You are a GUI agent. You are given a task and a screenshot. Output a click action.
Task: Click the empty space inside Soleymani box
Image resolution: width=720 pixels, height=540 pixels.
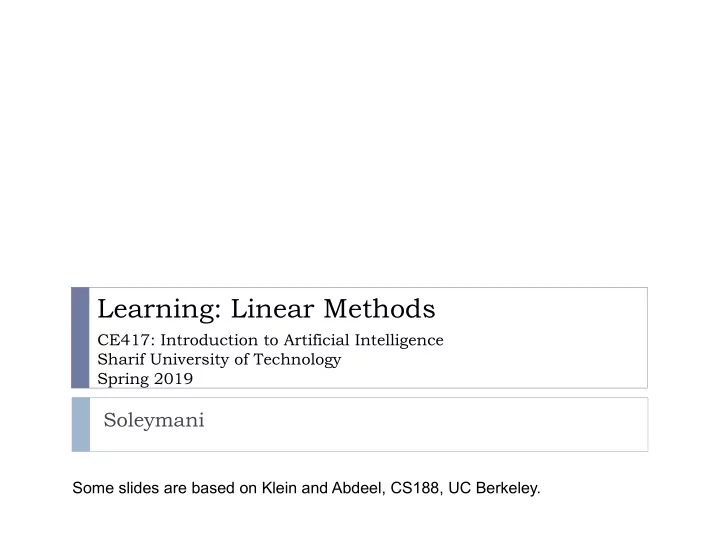413,425
